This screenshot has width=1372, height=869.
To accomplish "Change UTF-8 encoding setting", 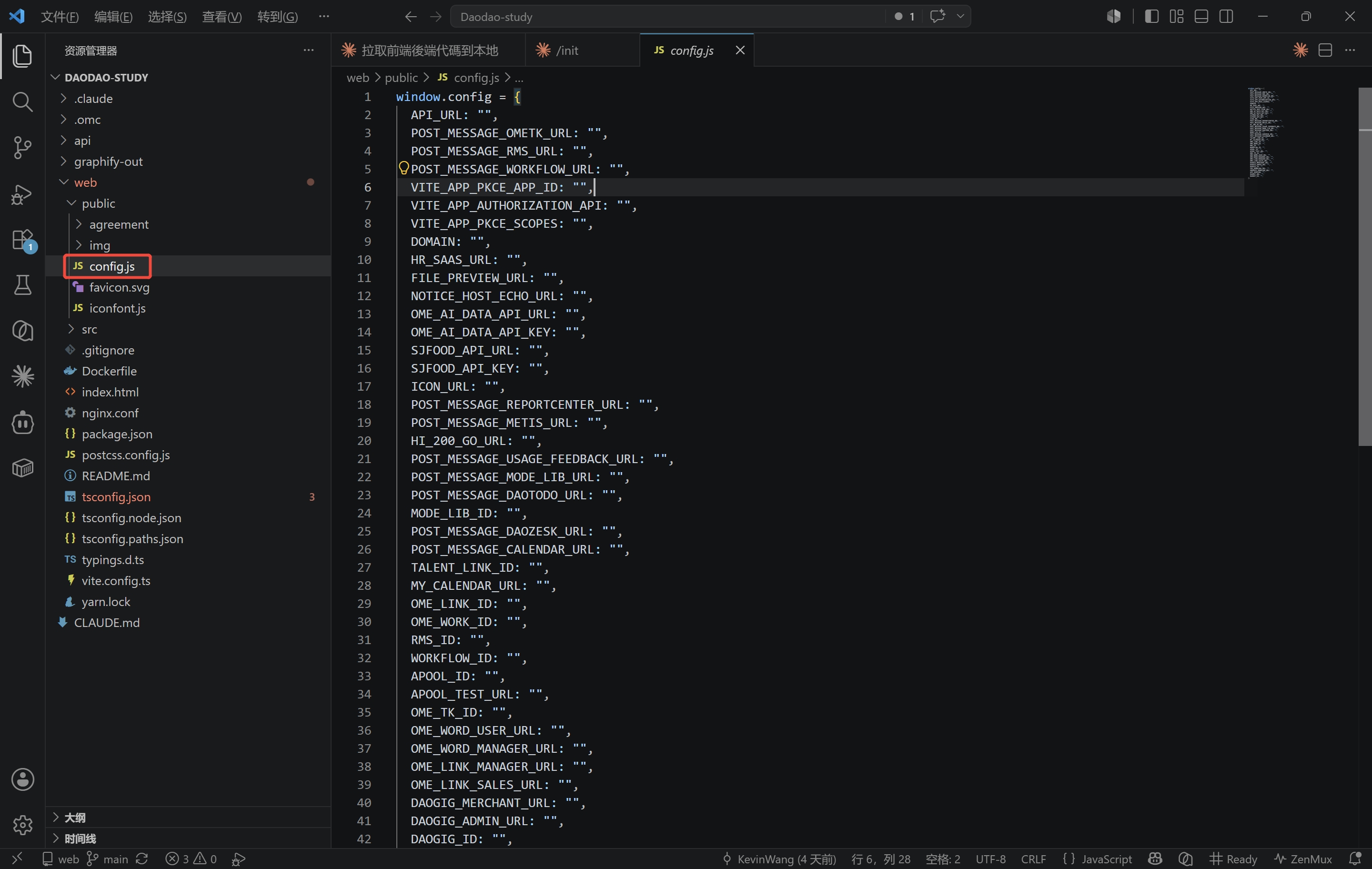I will pyautogui.click(x=990, y=859).
